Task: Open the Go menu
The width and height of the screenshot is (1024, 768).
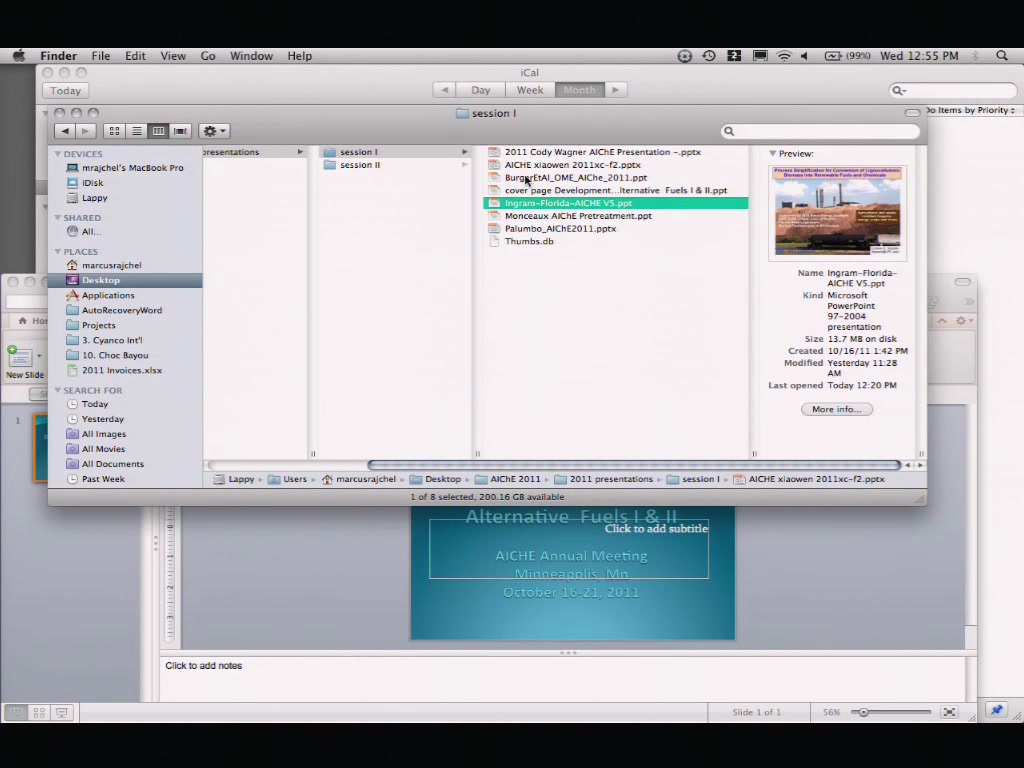Action: (208, 56)
